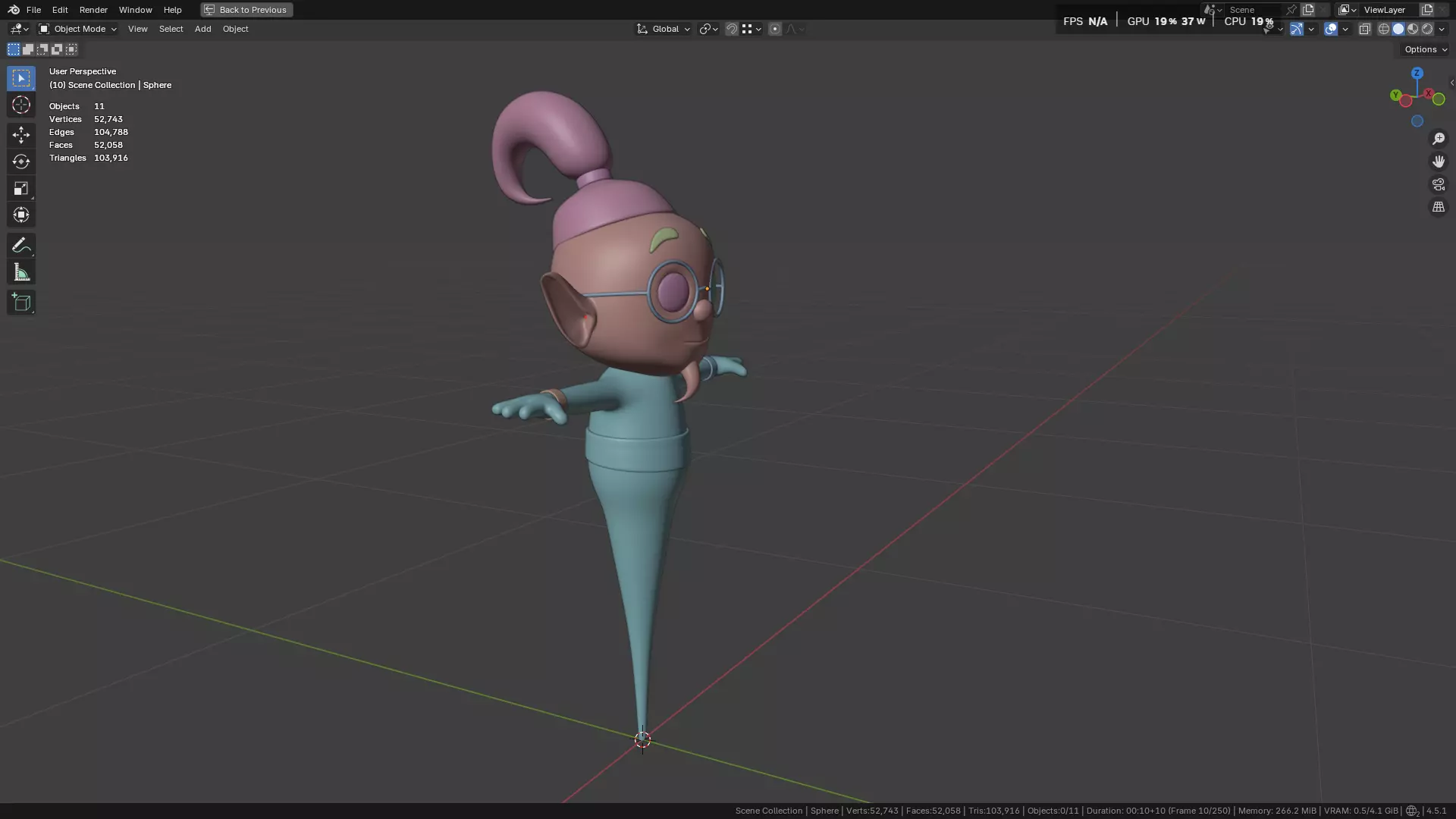Open the Window menu

pyautogui.click(x=136, y=10)
